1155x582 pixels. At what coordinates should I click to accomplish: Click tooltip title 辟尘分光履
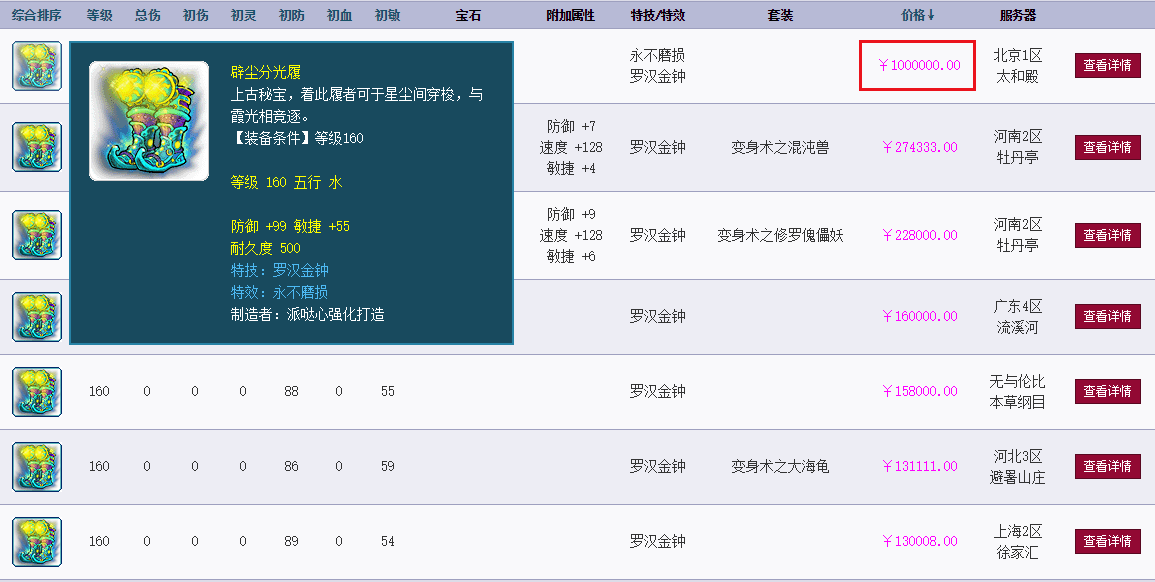tap(266, 72)
